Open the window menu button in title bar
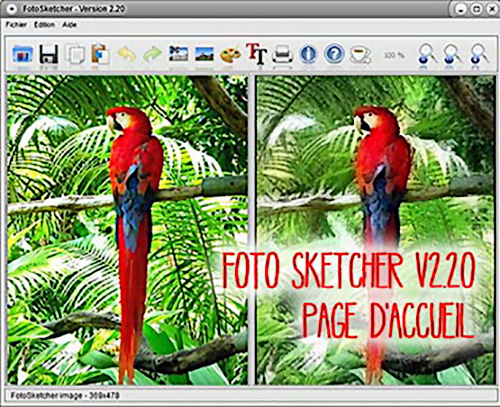The height and width of the screenshot is (407, 500). tap(12, 9)
